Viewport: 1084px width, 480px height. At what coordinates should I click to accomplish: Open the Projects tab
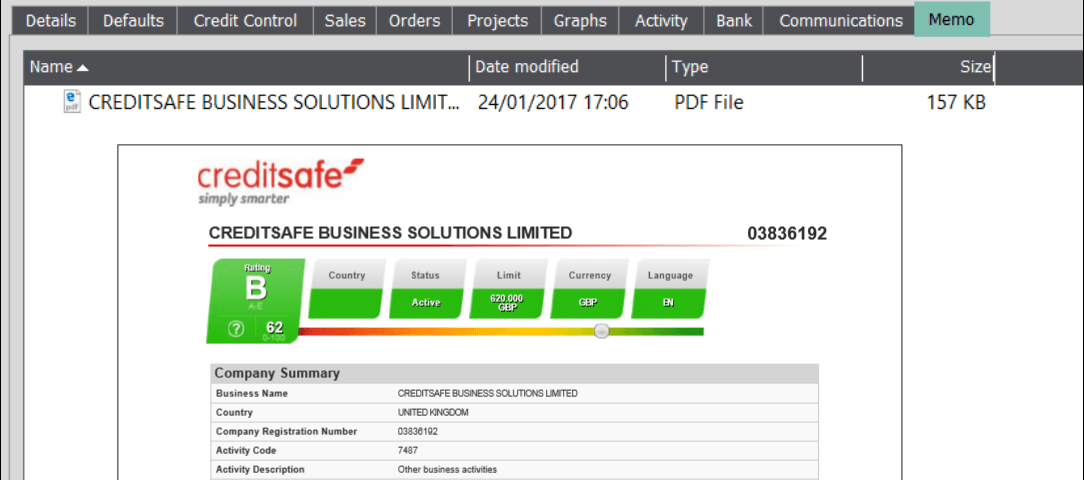[x=498, y=21]
